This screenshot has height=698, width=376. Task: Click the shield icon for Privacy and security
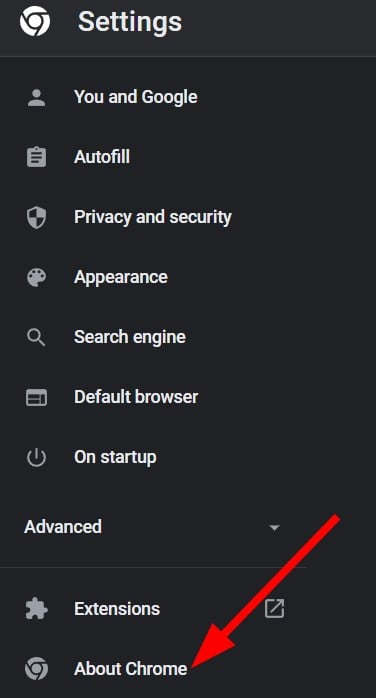coord(36,217)
